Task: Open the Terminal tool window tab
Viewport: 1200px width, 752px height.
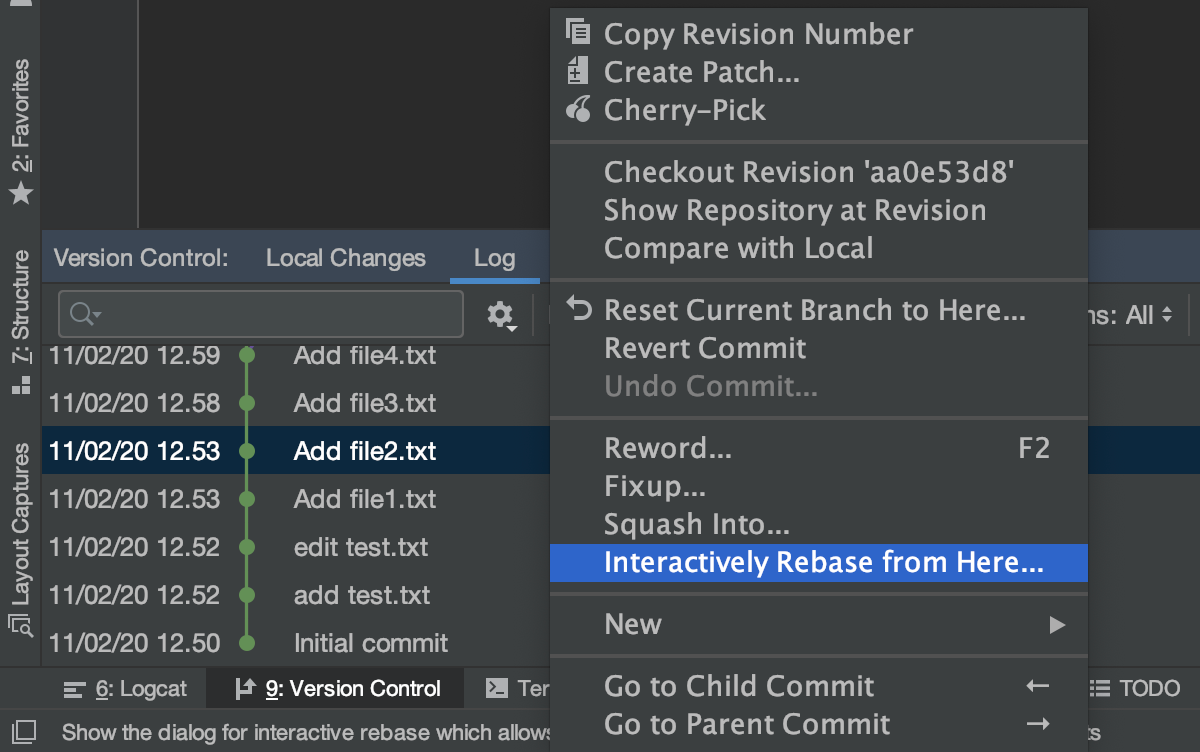Action: point(518,688)
